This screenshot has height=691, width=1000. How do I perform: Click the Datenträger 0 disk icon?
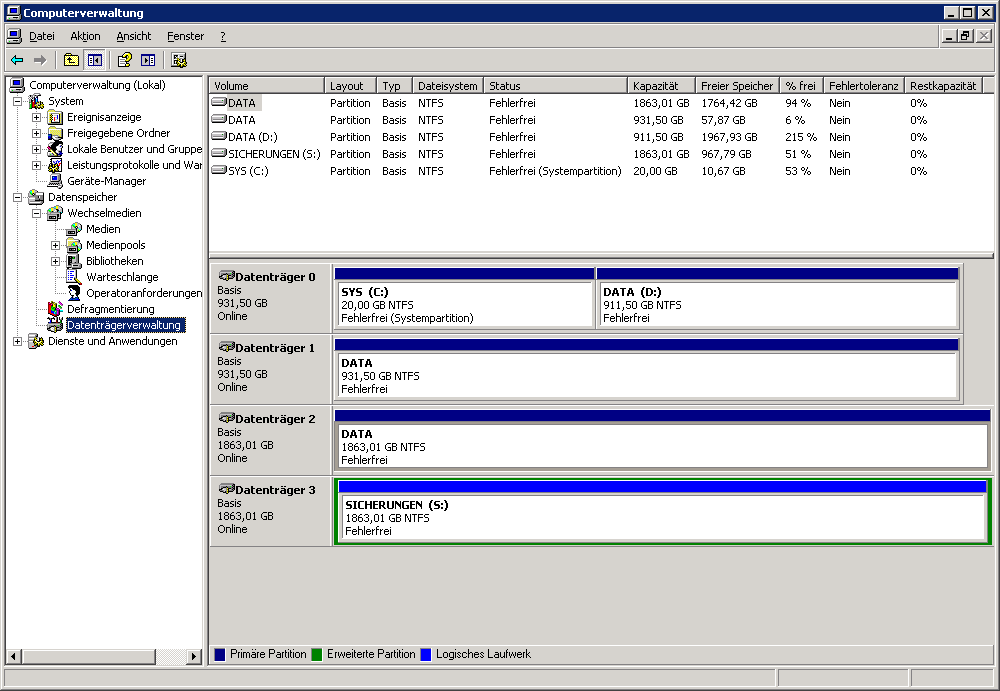[226, 276]
